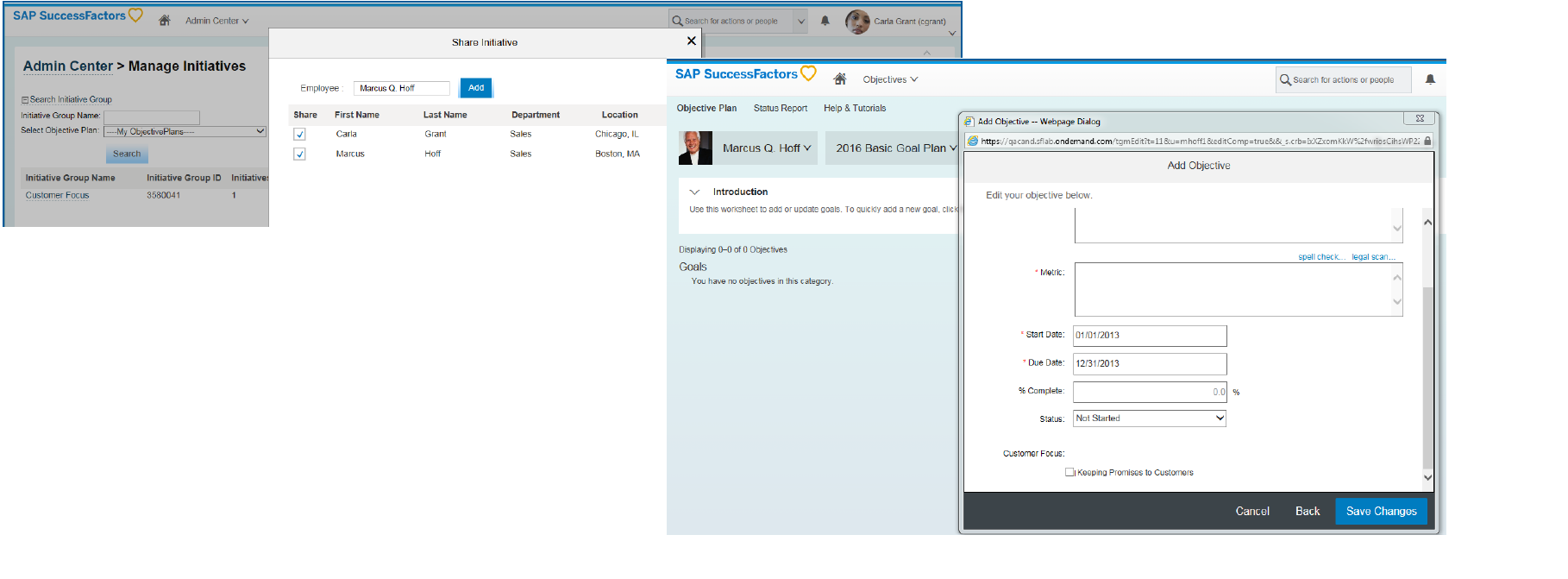This screenshot has width=1568, height=579.
Task: Open the SAP SuccessFactors logo in the Admin Center window
Action: click(78, 16)
